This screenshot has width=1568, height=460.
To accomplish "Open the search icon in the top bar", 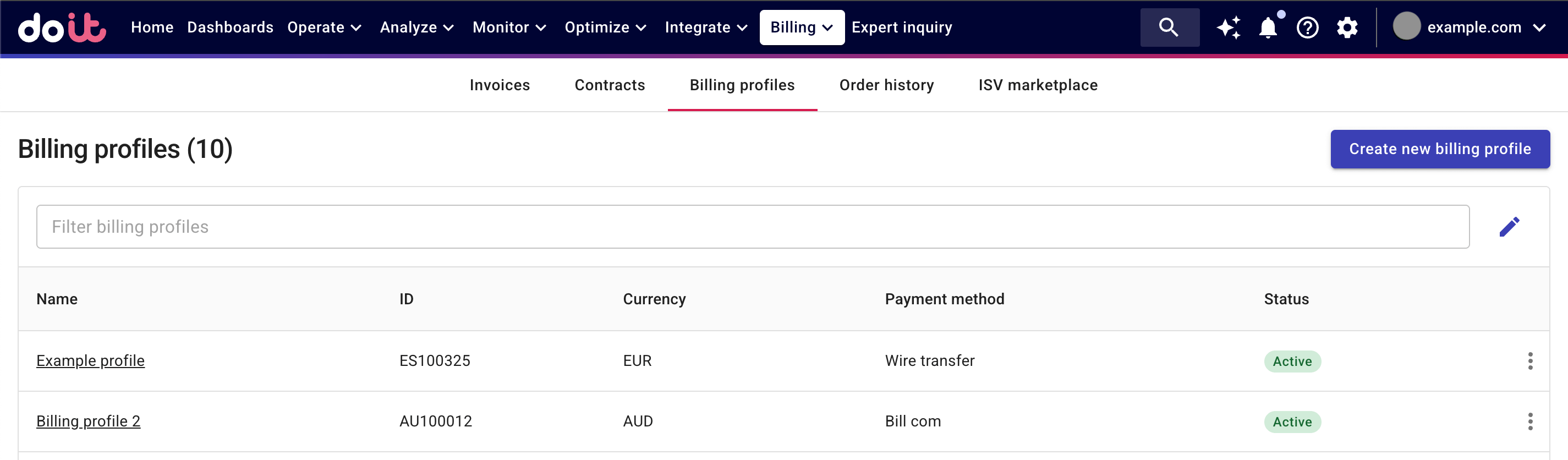I will [x=1169, y=28].
